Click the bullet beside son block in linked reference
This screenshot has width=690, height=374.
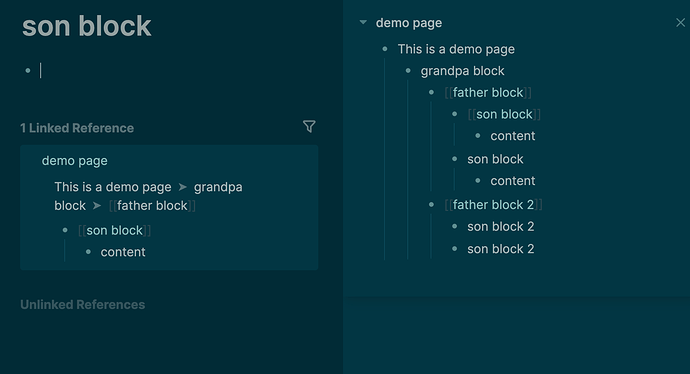(x=65, y=230)
